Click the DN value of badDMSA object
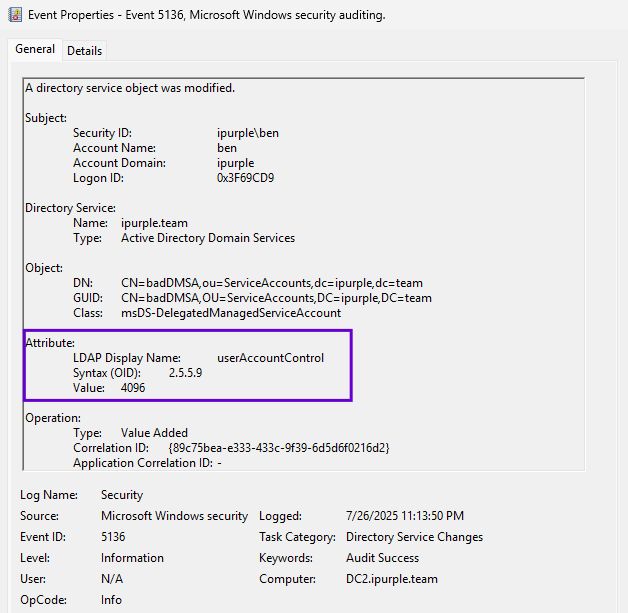628x613 pixels. [271, 283]
